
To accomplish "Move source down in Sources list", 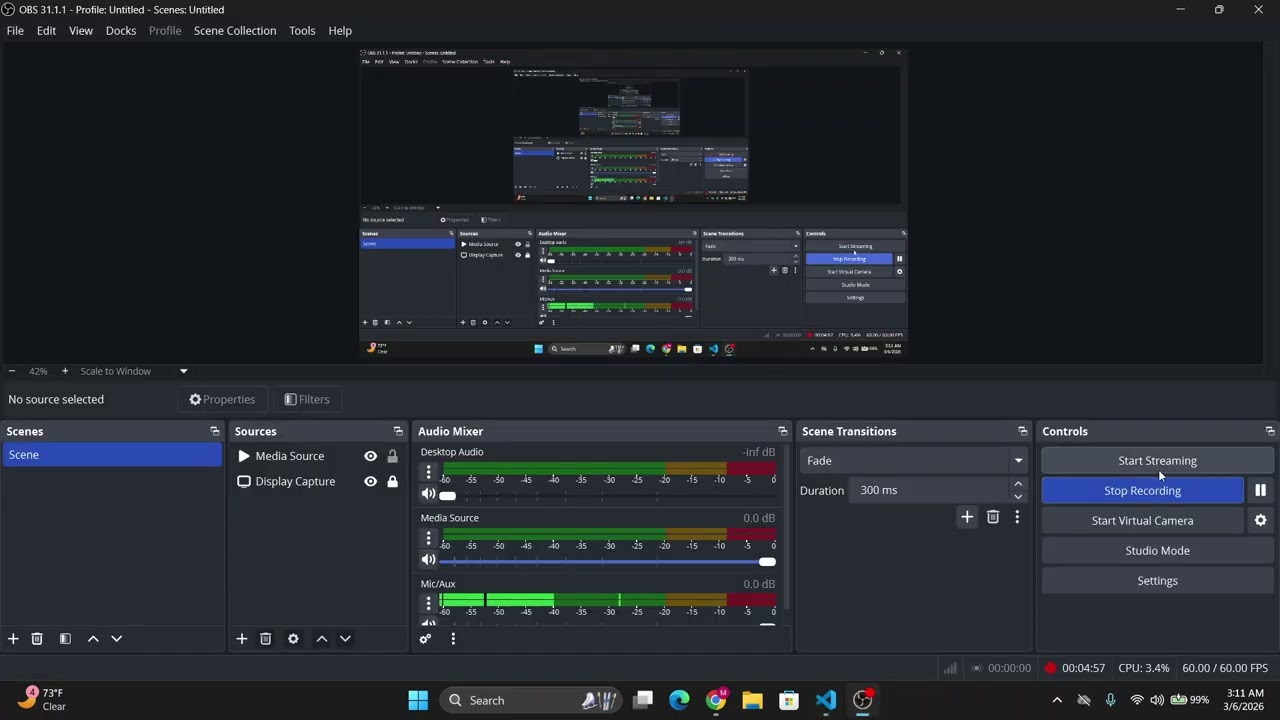I will [x=345, y=639].
